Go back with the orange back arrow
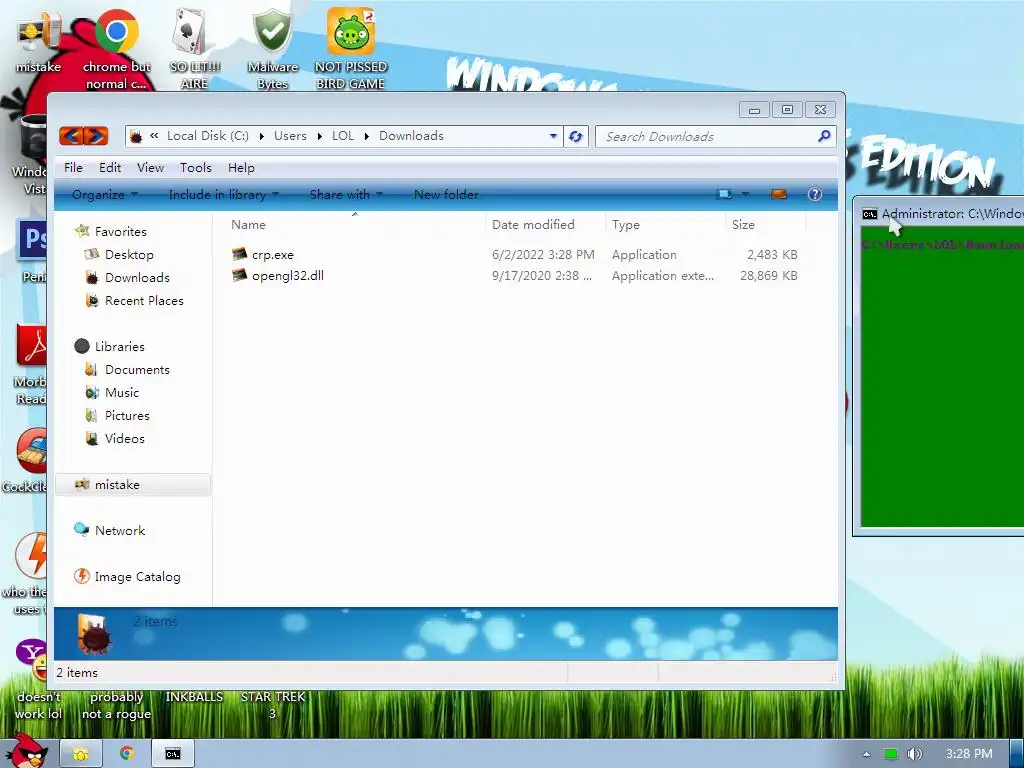This screenshot has height=768, width=1024. pos(71,136)
